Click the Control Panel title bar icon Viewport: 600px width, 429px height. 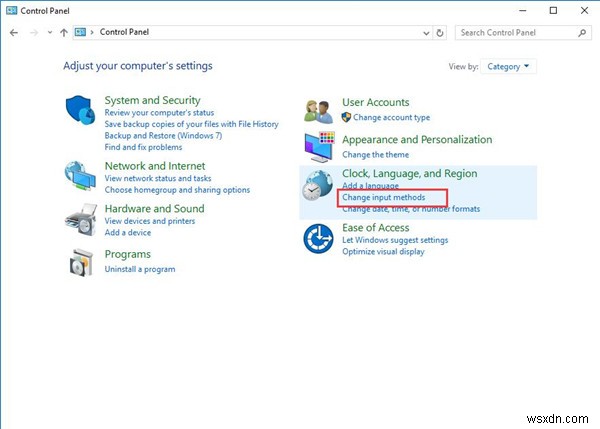pos(11,10)
